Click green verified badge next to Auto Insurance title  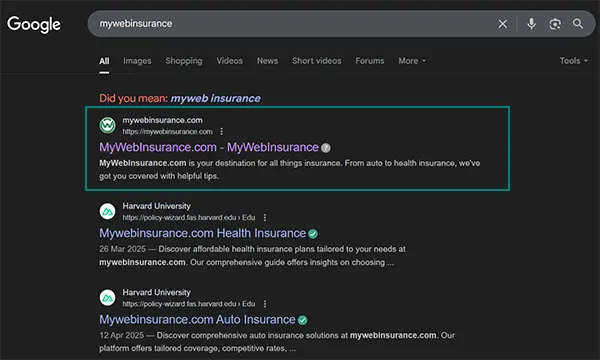(303, 320)
